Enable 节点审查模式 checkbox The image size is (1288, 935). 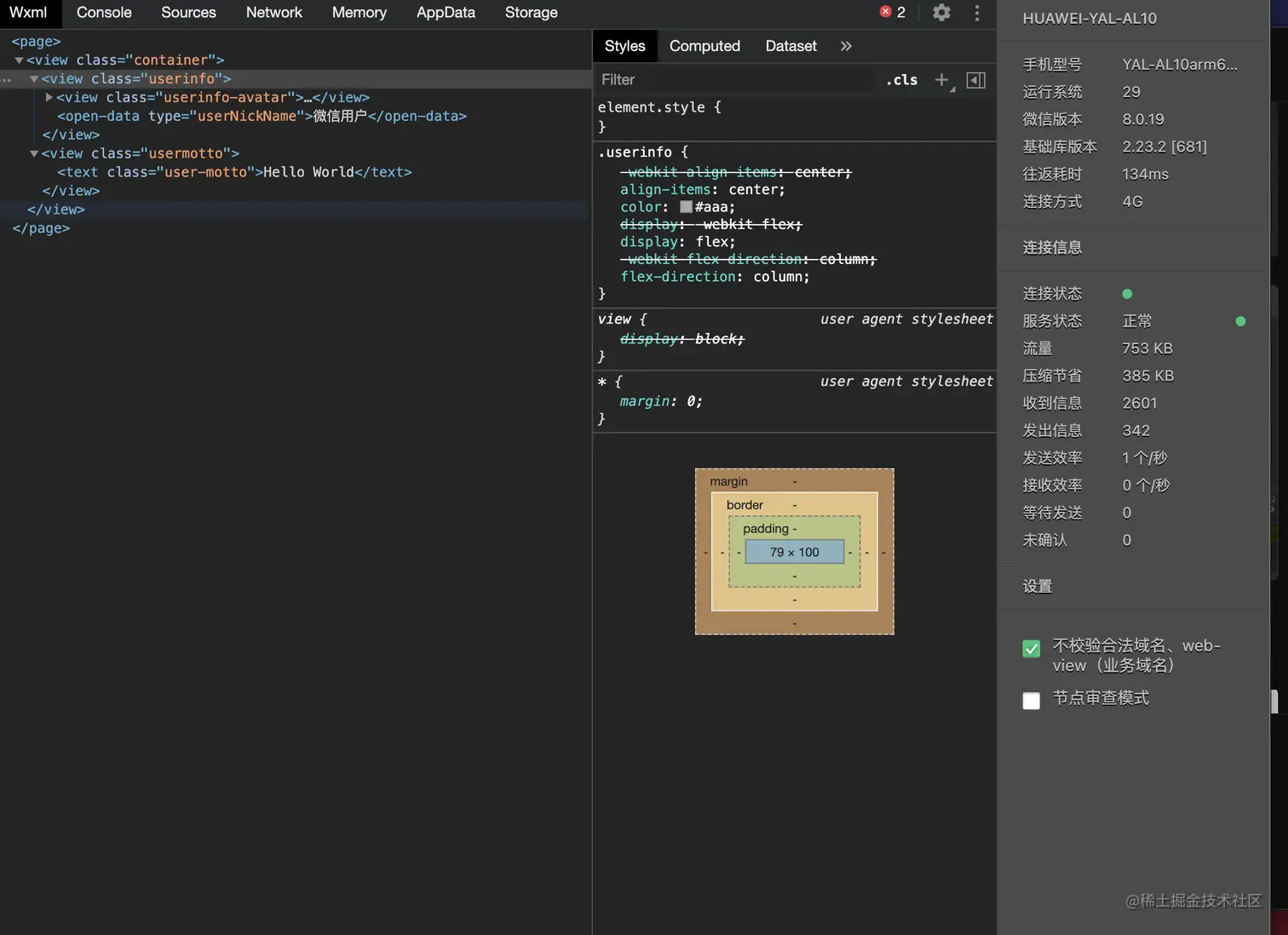tap(1031, 701)
